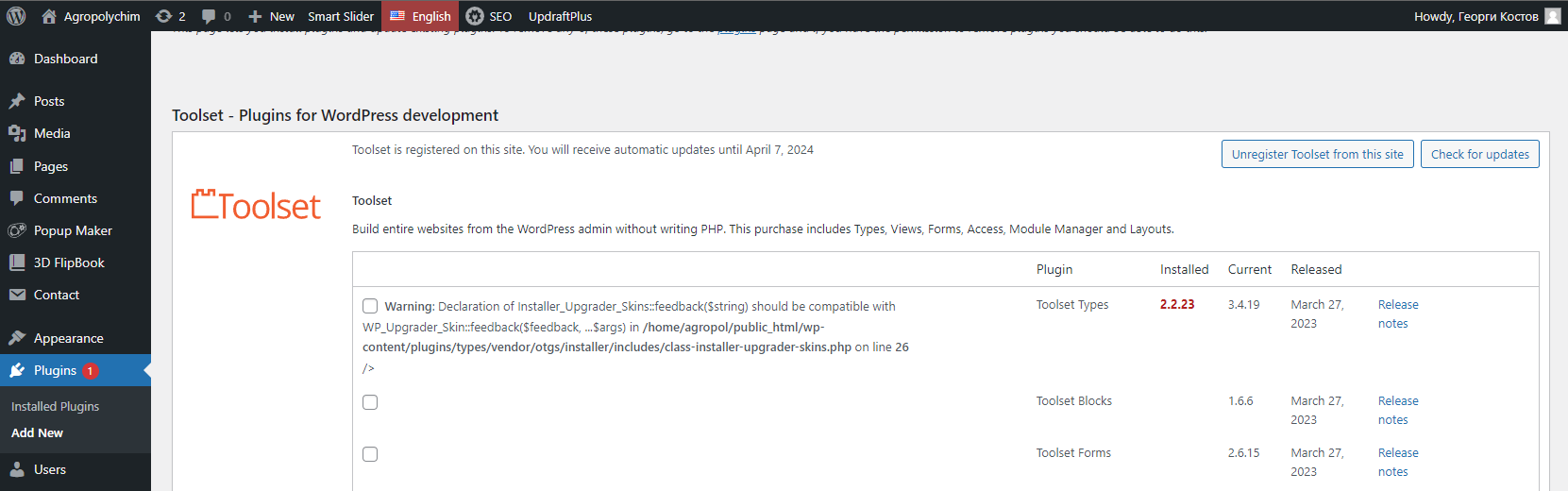This screenshot has height=491, width=1568.
Task: Click the Media icon in sidebar
Action: (x=17, y=133)
